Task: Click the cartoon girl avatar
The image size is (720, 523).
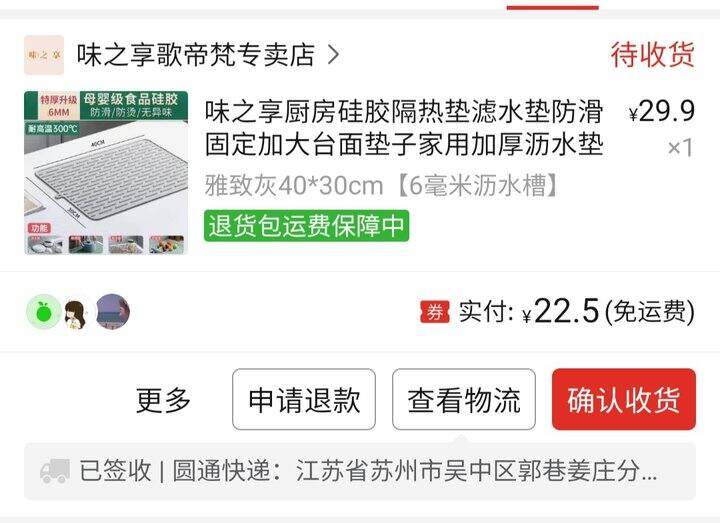Action: pos(76,313)
